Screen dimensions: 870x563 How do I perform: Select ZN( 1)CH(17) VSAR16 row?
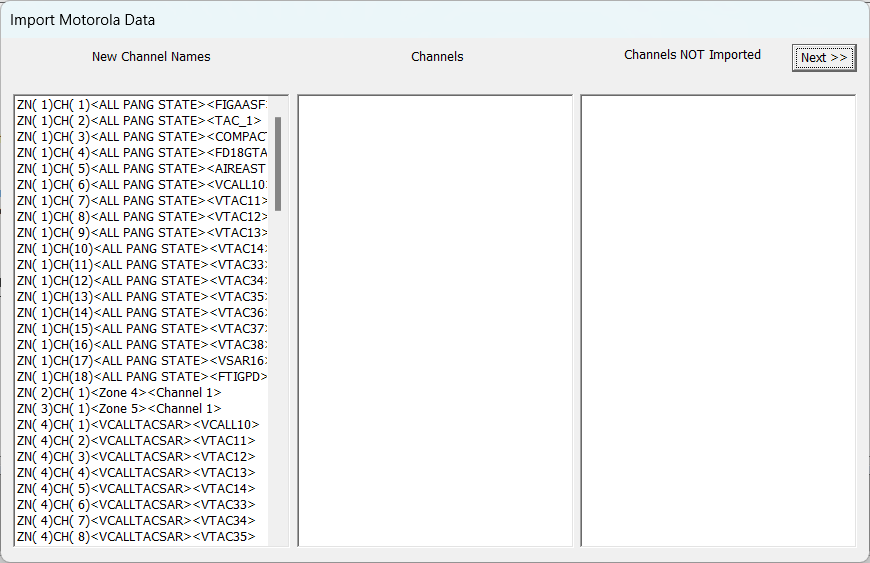[x=142, y=361]
